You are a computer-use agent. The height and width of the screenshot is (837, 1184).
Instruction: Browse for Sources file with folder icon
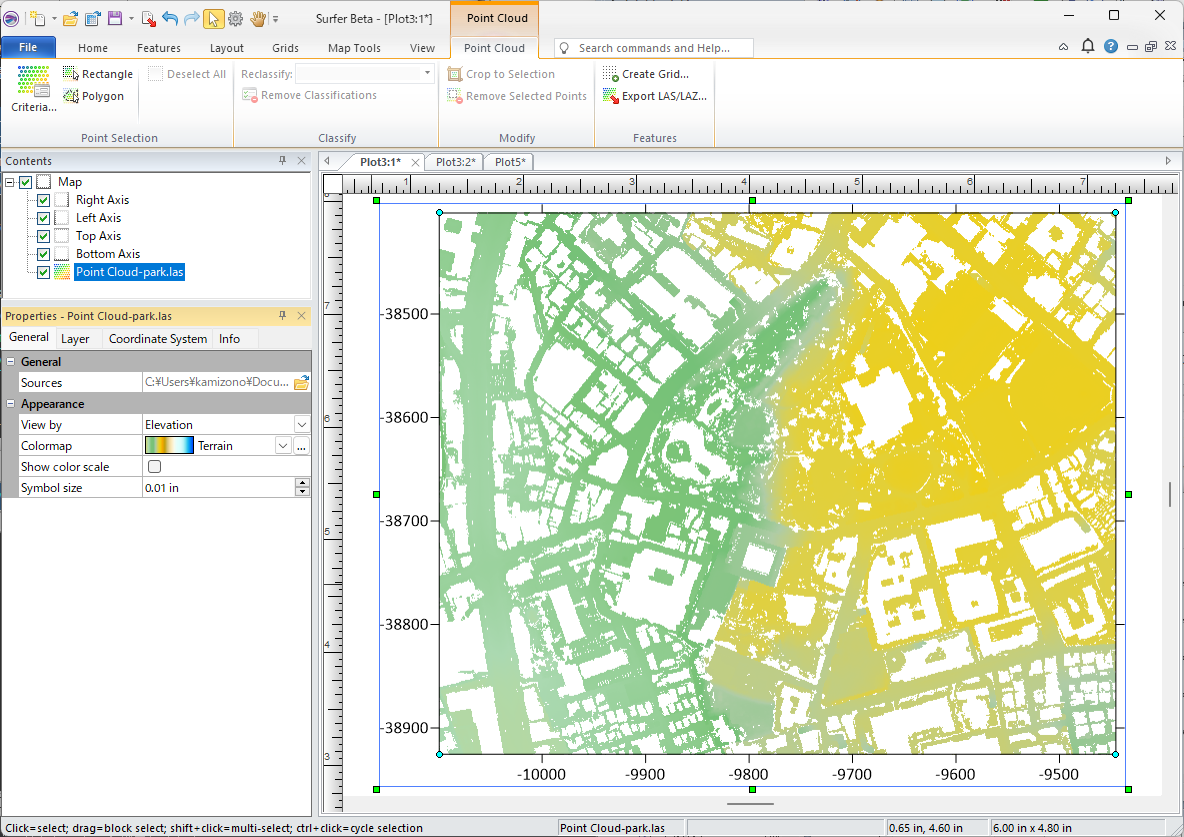coord(301,382)
